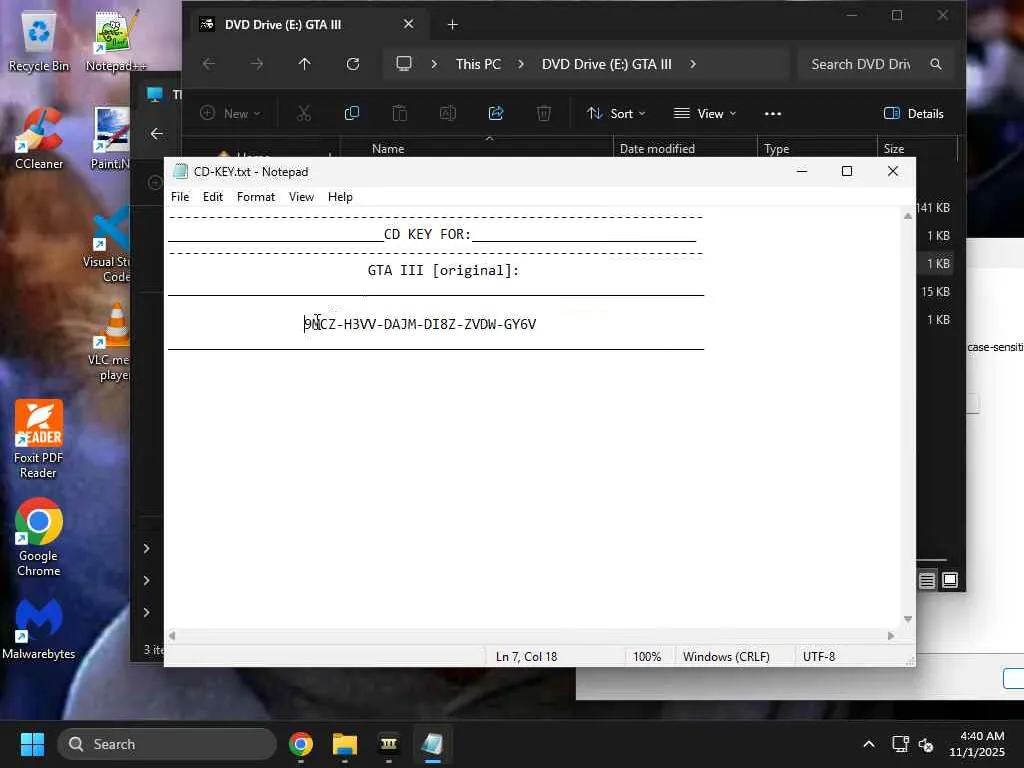Open the Google Chrome desktop shortcut

pos(39,538)
